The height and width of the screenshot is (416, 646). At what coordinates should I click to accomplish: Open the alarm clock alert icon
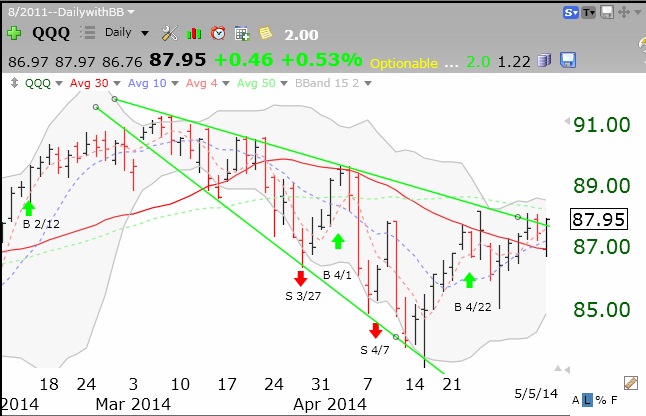(218, 33)
